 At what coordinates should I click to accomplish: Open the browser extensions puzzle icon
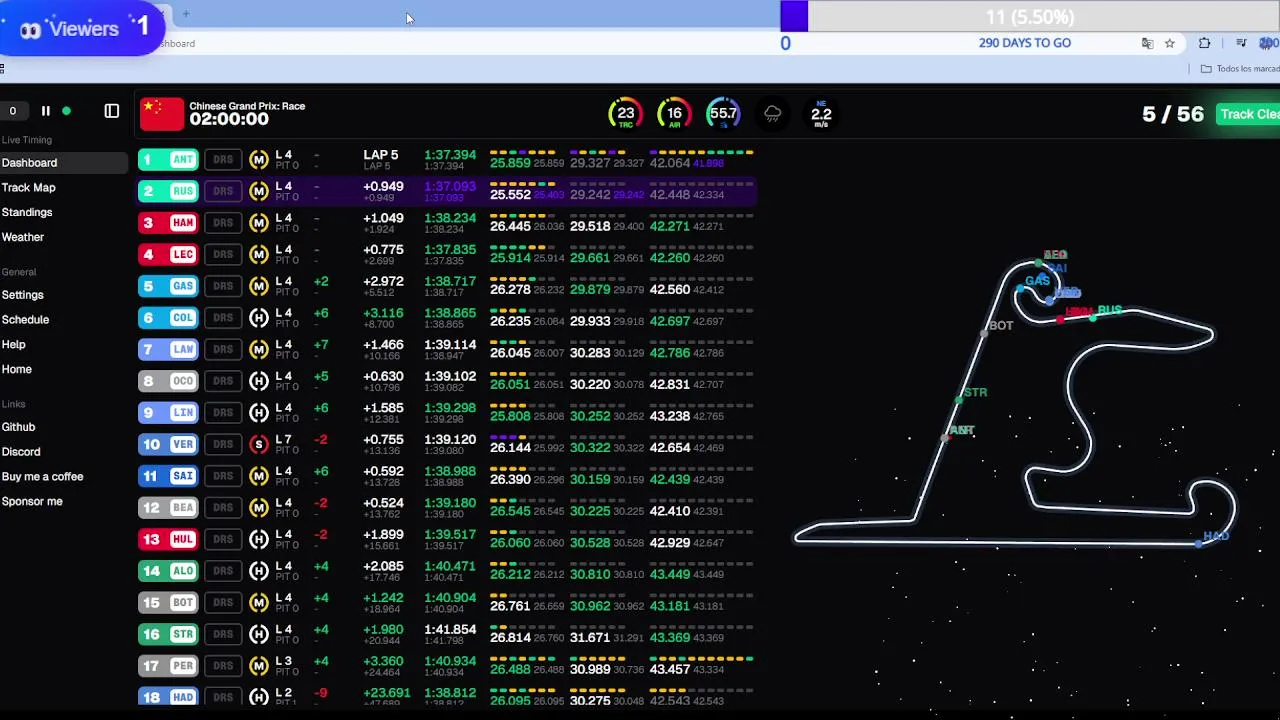(1204, 43)
